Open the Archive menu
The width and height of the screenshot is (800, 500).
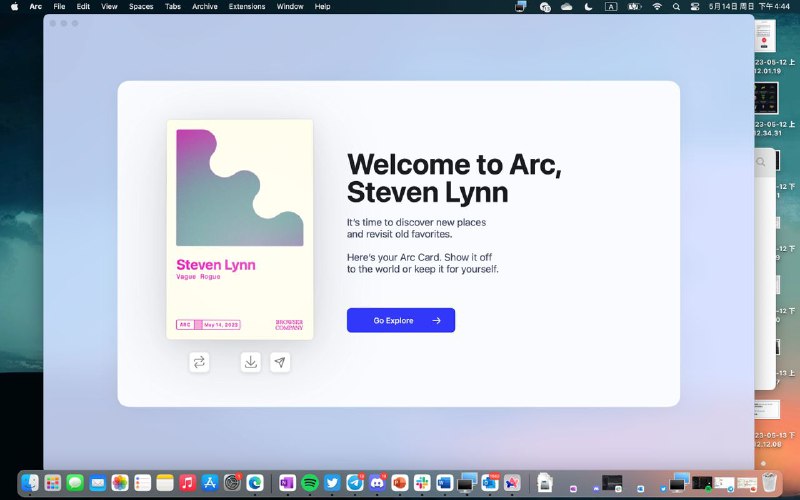point(204,6)
